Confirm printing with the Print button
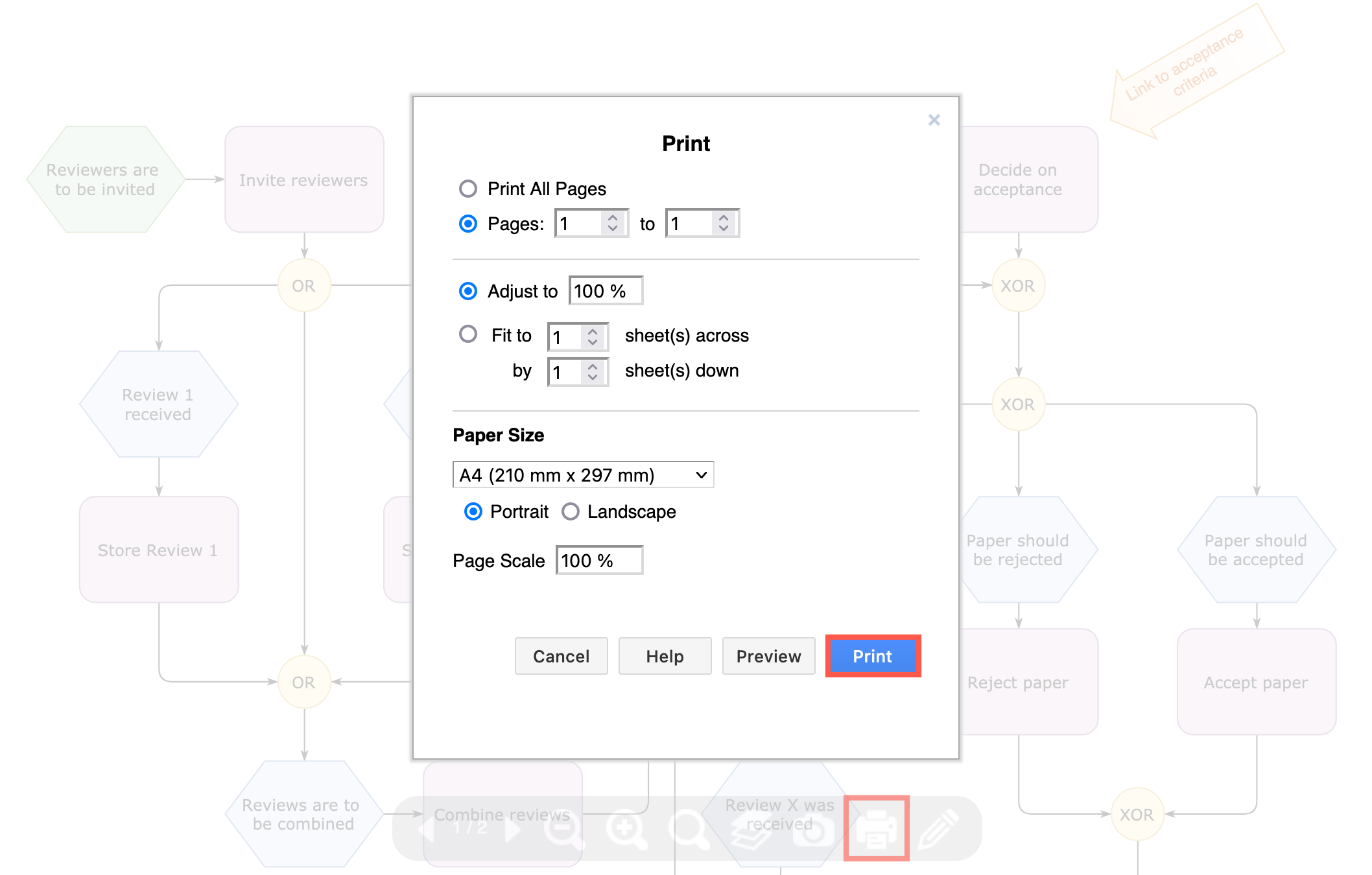 [x=872, y=656]
